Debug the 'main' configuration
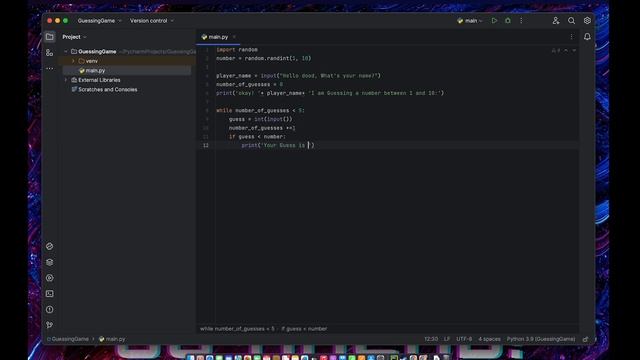Image resolution: width=640 pixels, height=360 pixels. pyautogui.click(x=508, y=20)
